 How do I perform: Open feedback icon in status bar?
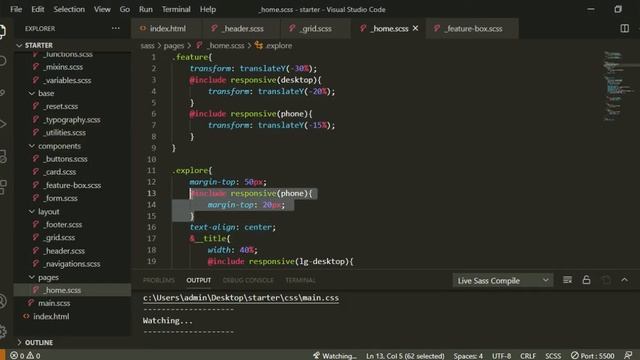point(628,356)
